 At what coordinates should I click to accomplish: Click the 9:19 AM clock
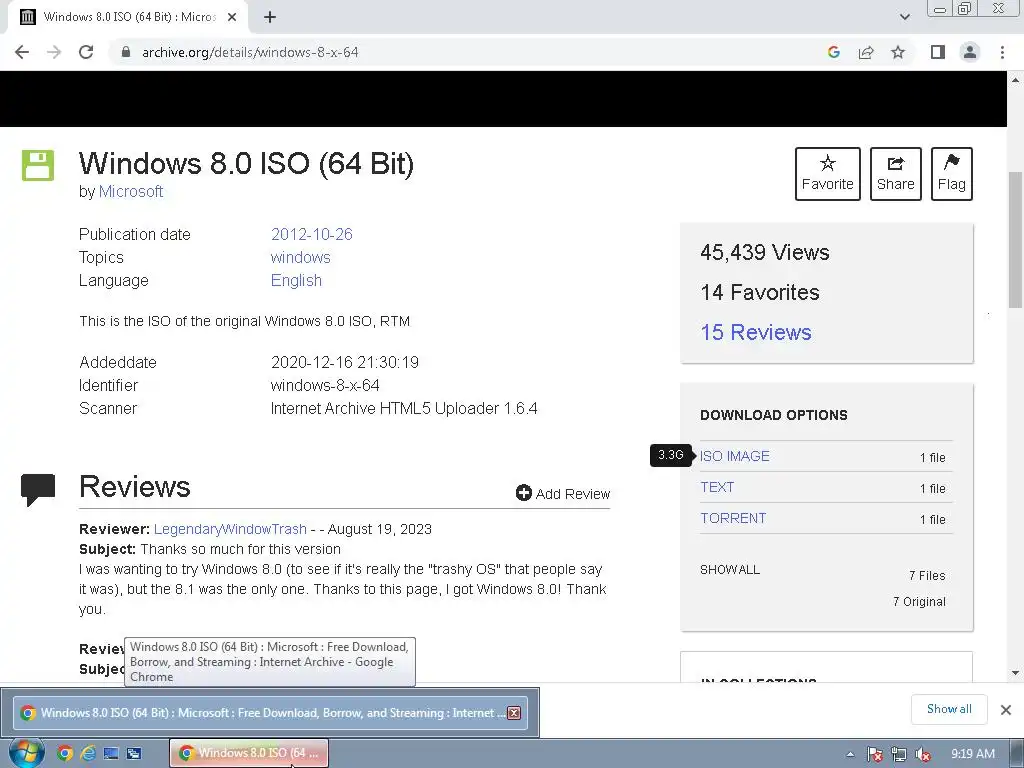click(x=972, y=754)
